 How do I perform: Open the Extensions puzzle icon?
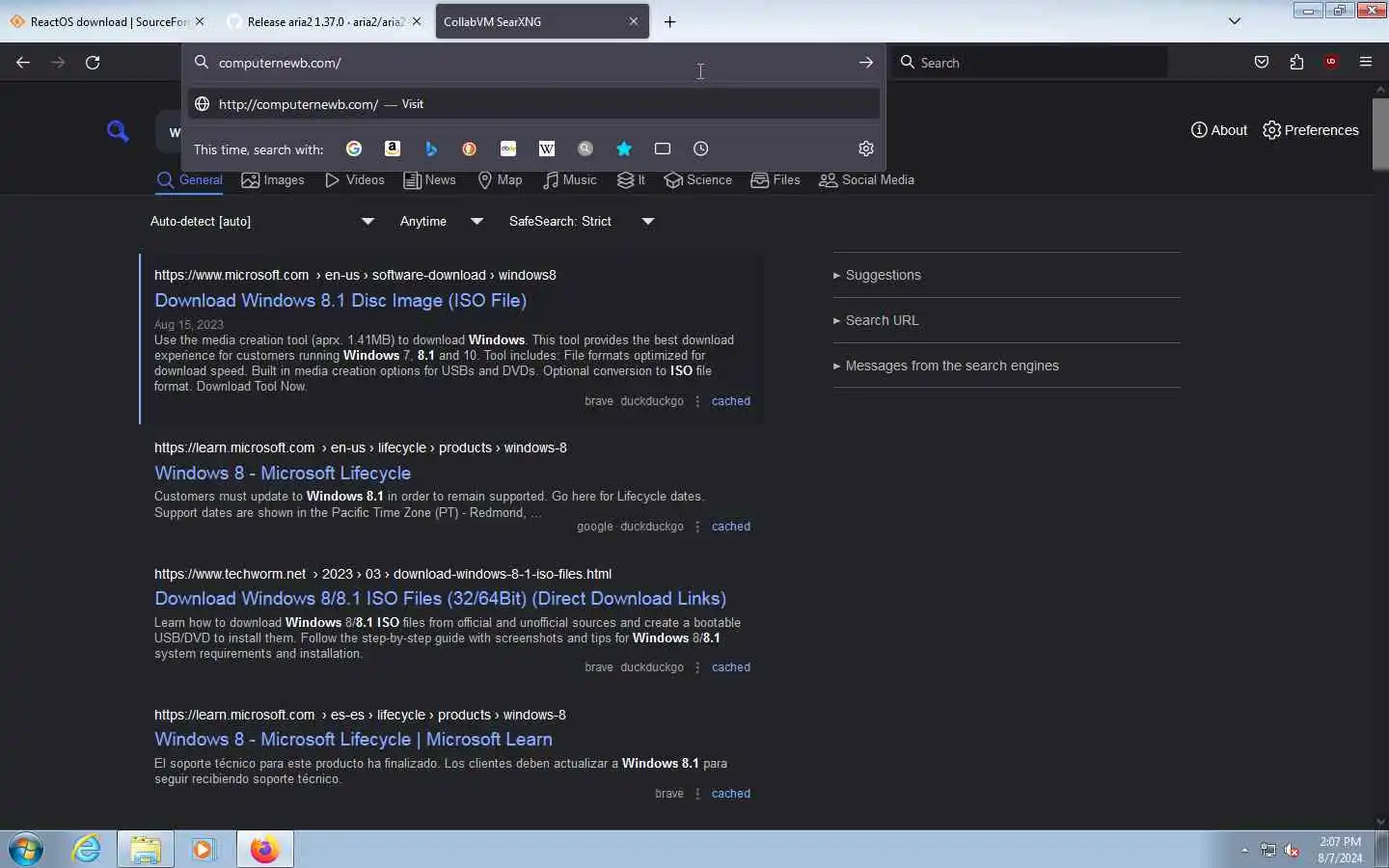click(1296, 63)
